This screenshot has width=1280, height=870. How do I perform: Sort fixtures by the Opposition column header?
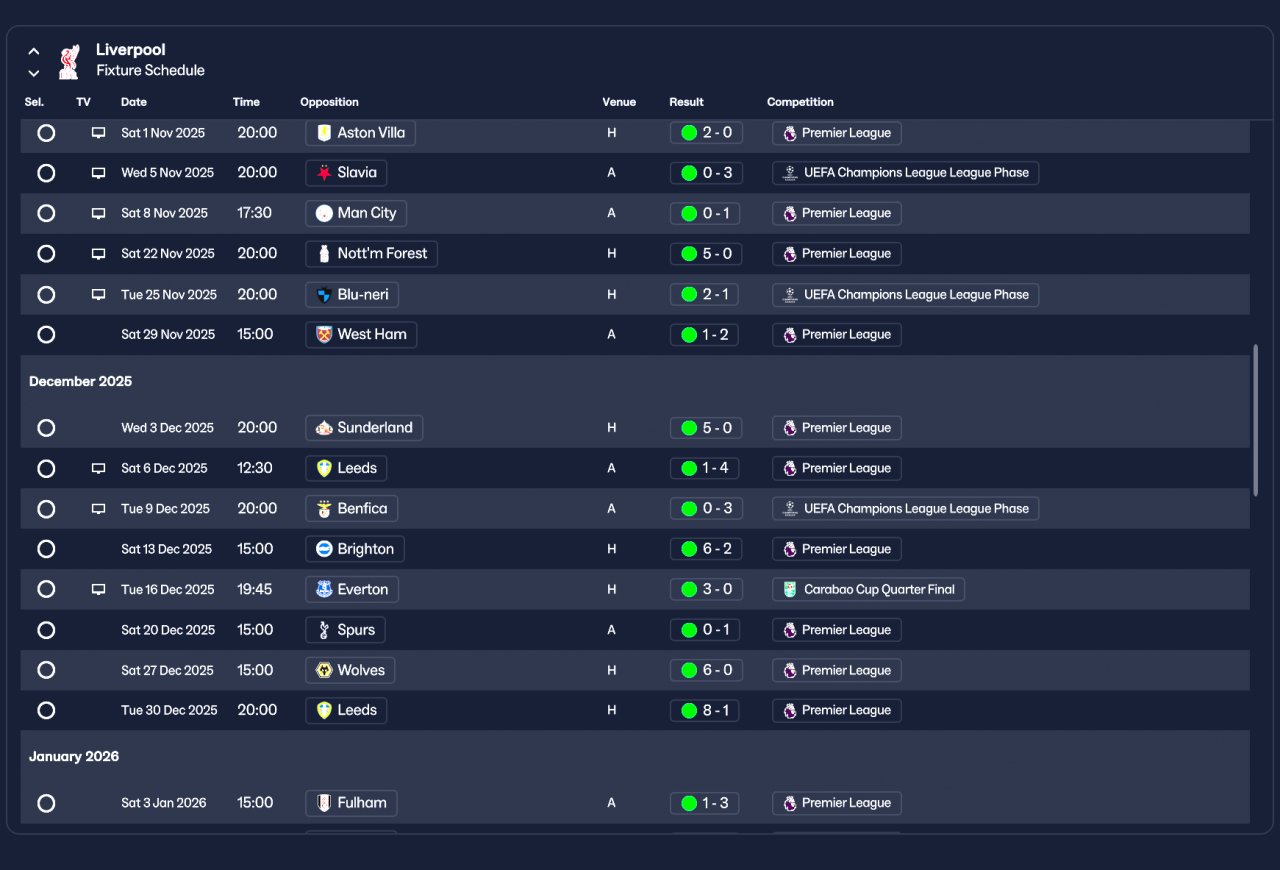(x=329, y=102)
